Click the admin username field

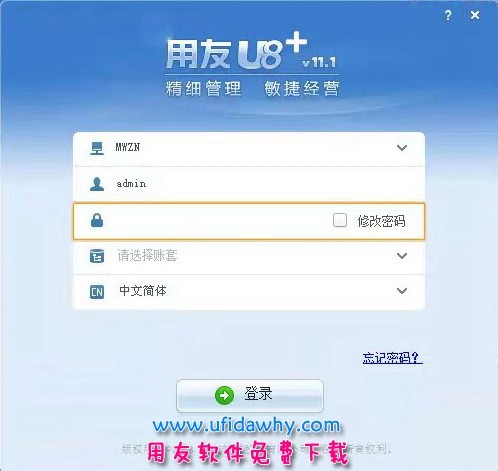tap(249, 184)
